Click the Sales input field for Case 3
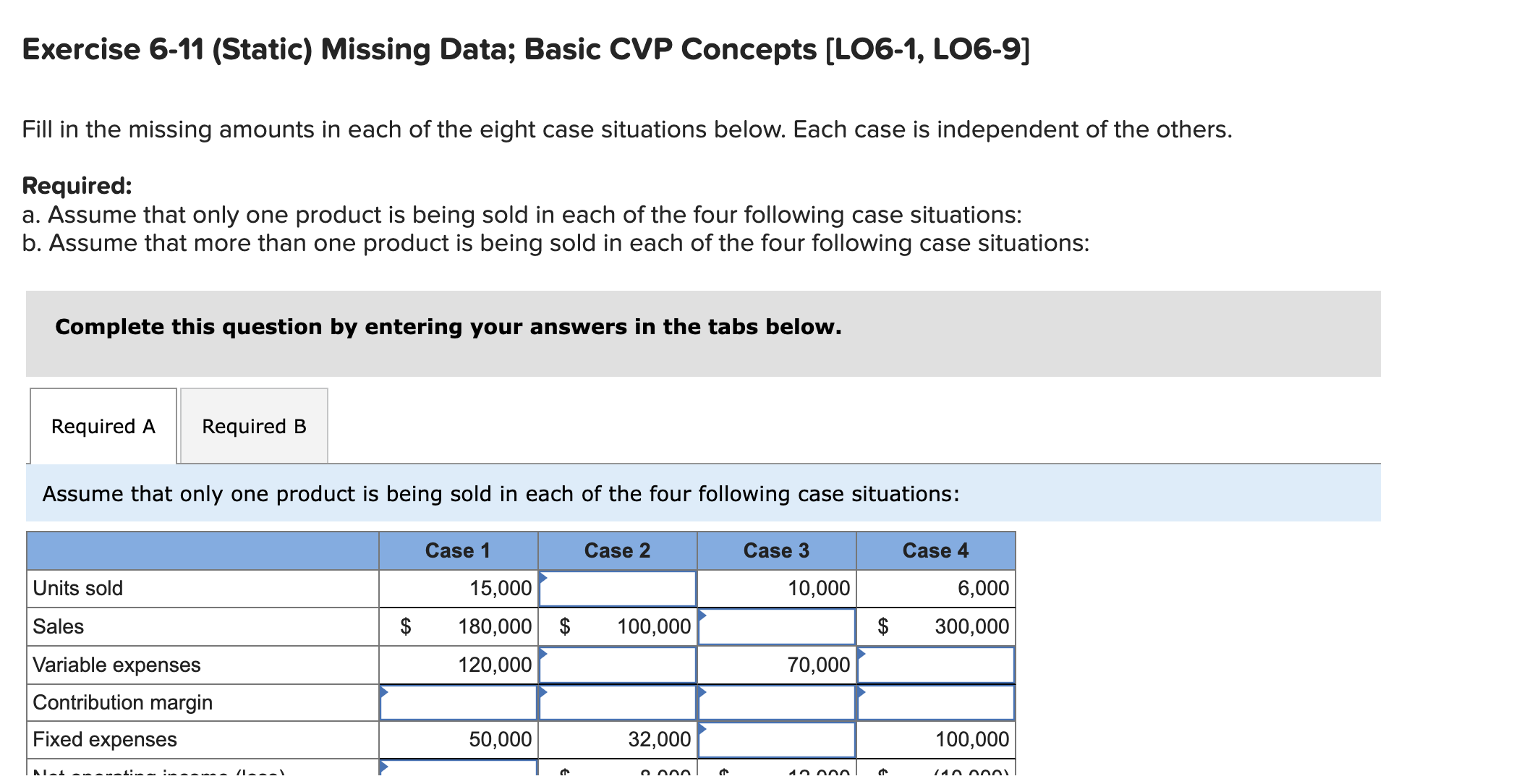The image size is (1519, 784). pyautogui.click(x=775, y=626)
